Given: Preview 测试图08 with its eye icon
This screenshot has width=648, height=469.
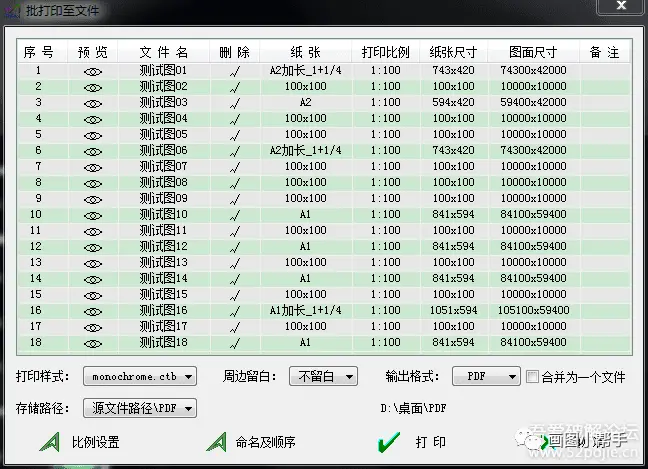Looking at the screenshot, I should coord(93,184).
